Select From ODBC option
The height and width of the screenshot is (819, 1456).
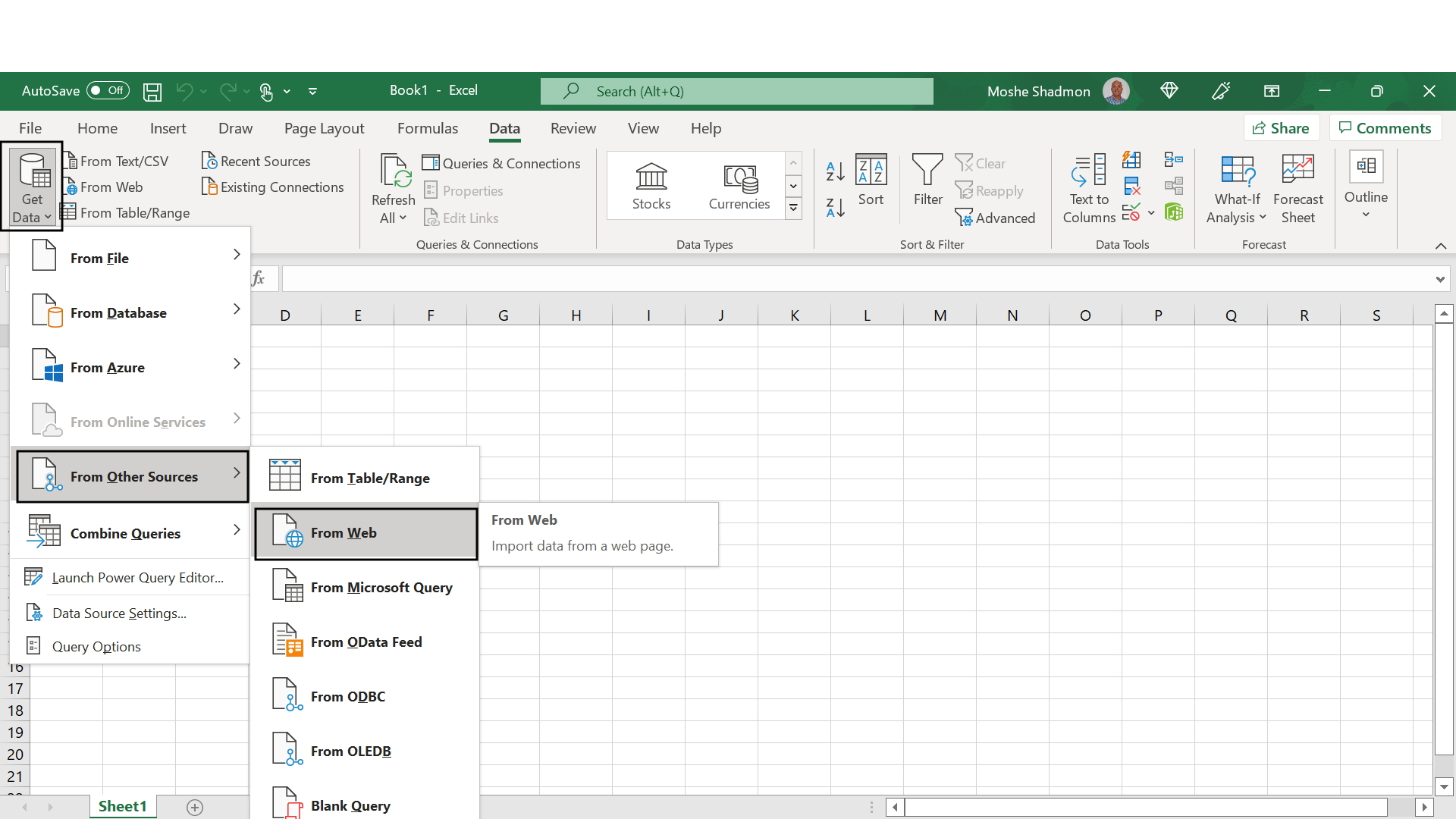(x=366, y=697)
